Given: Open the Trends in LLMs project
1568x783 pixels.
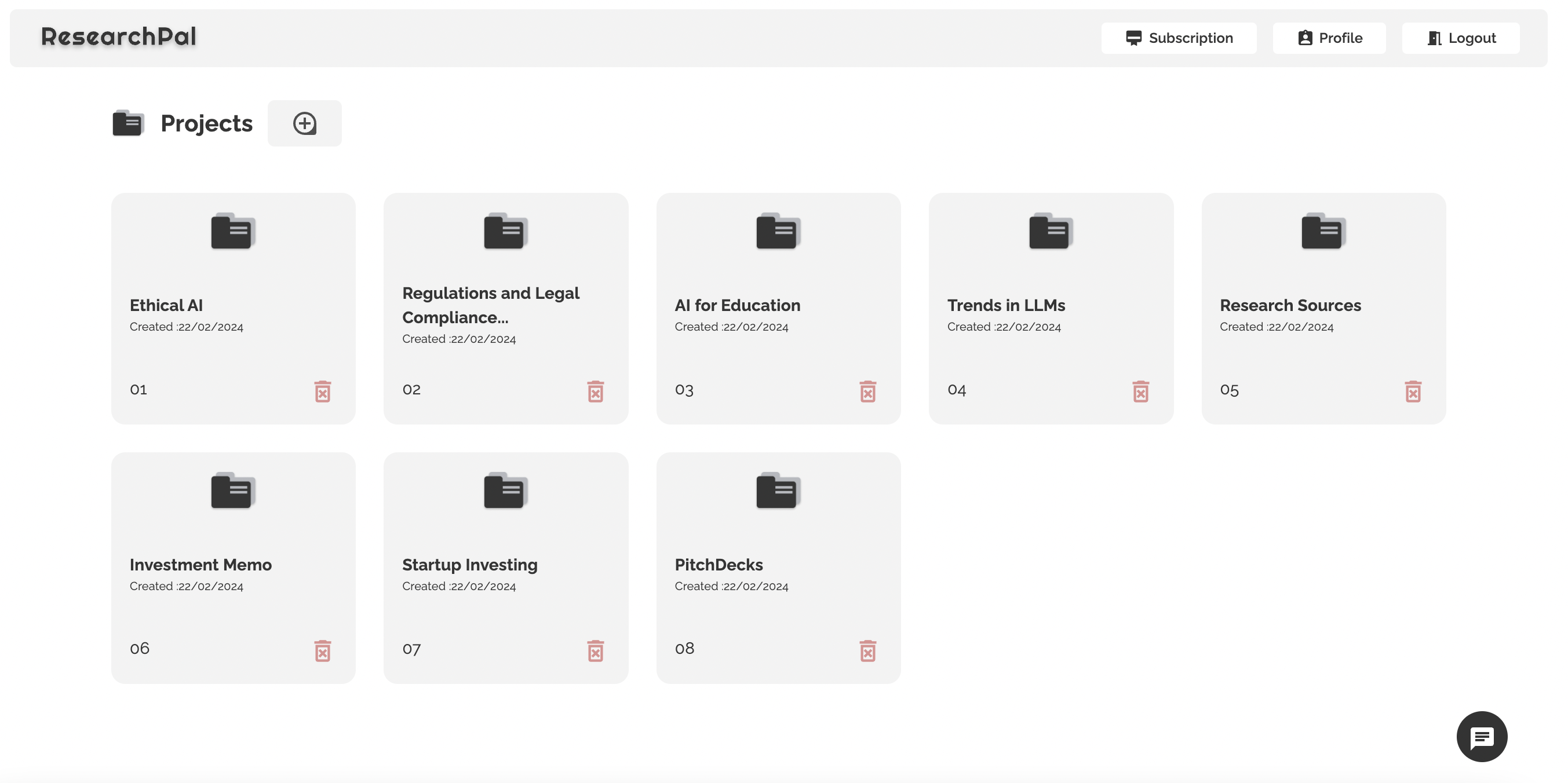Looking at the screenshot, I should tap(1005, 305).
